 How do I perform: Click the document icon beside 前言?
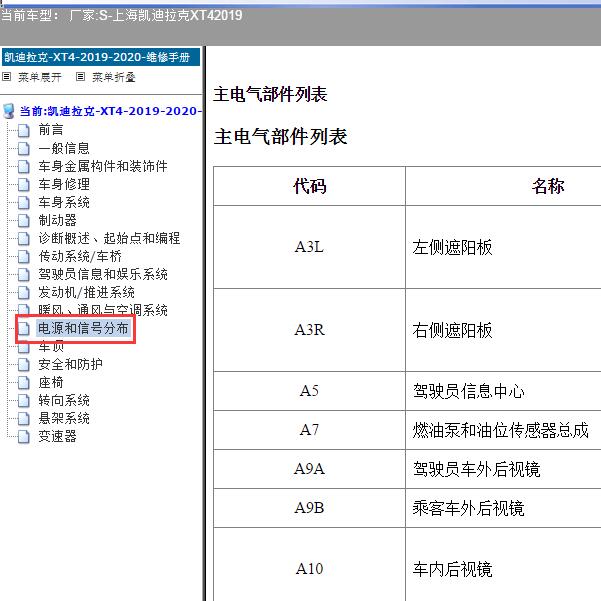(24, 130)
